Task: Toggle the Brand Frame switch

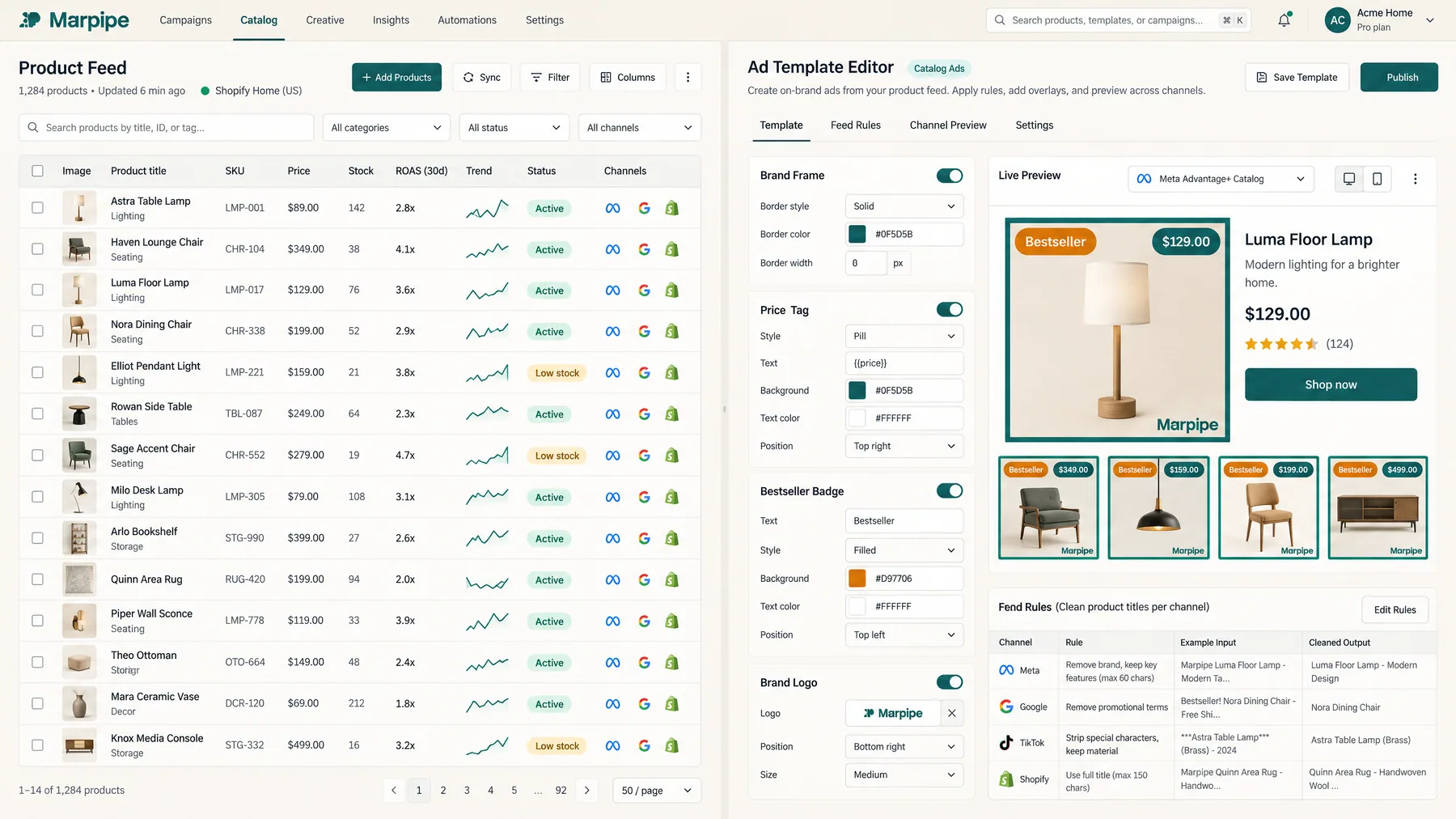Action: [x=950, y=176]
